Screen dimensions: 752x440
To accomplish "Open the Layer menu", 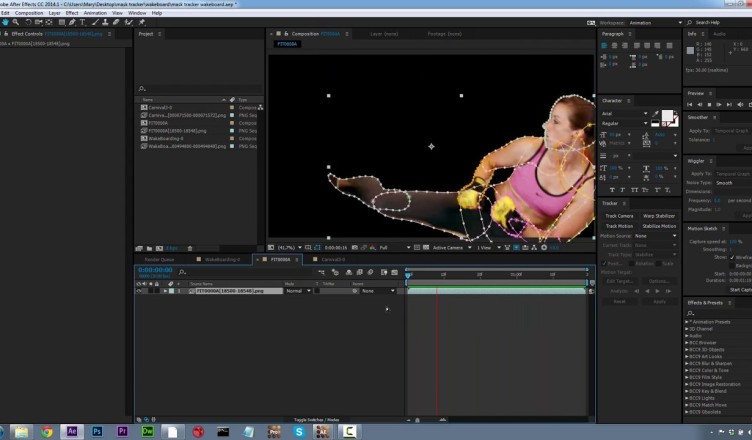I will click(x=55, y=13).
